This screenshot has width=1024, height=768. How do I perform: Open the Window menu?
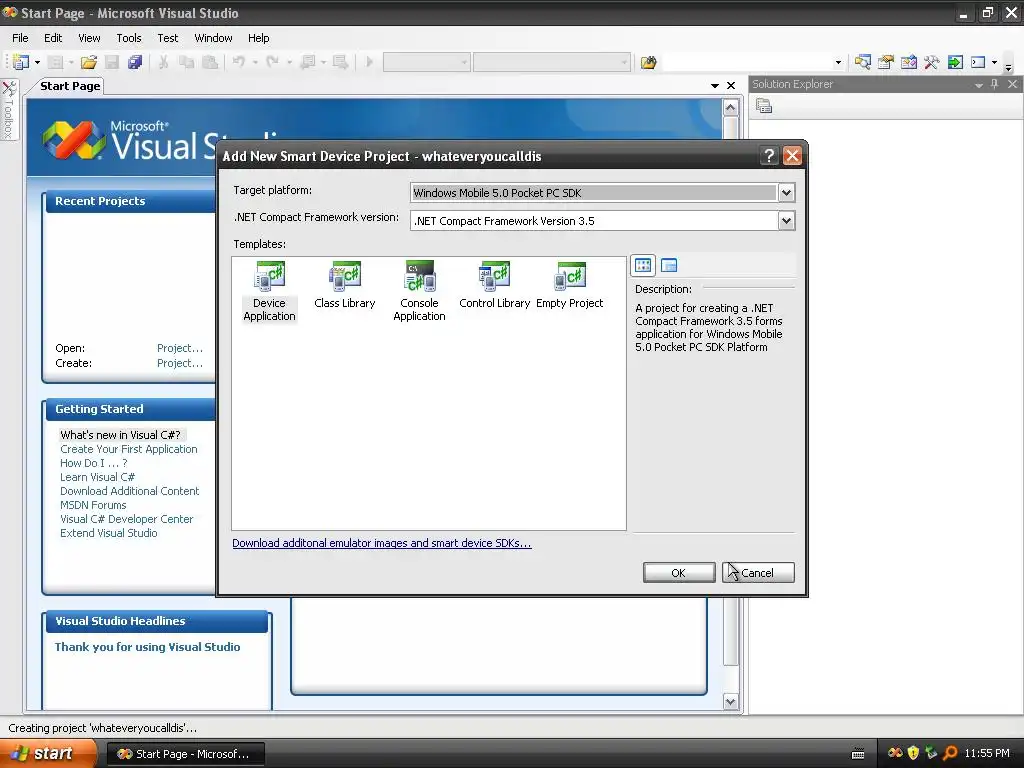tap(214, 38)
